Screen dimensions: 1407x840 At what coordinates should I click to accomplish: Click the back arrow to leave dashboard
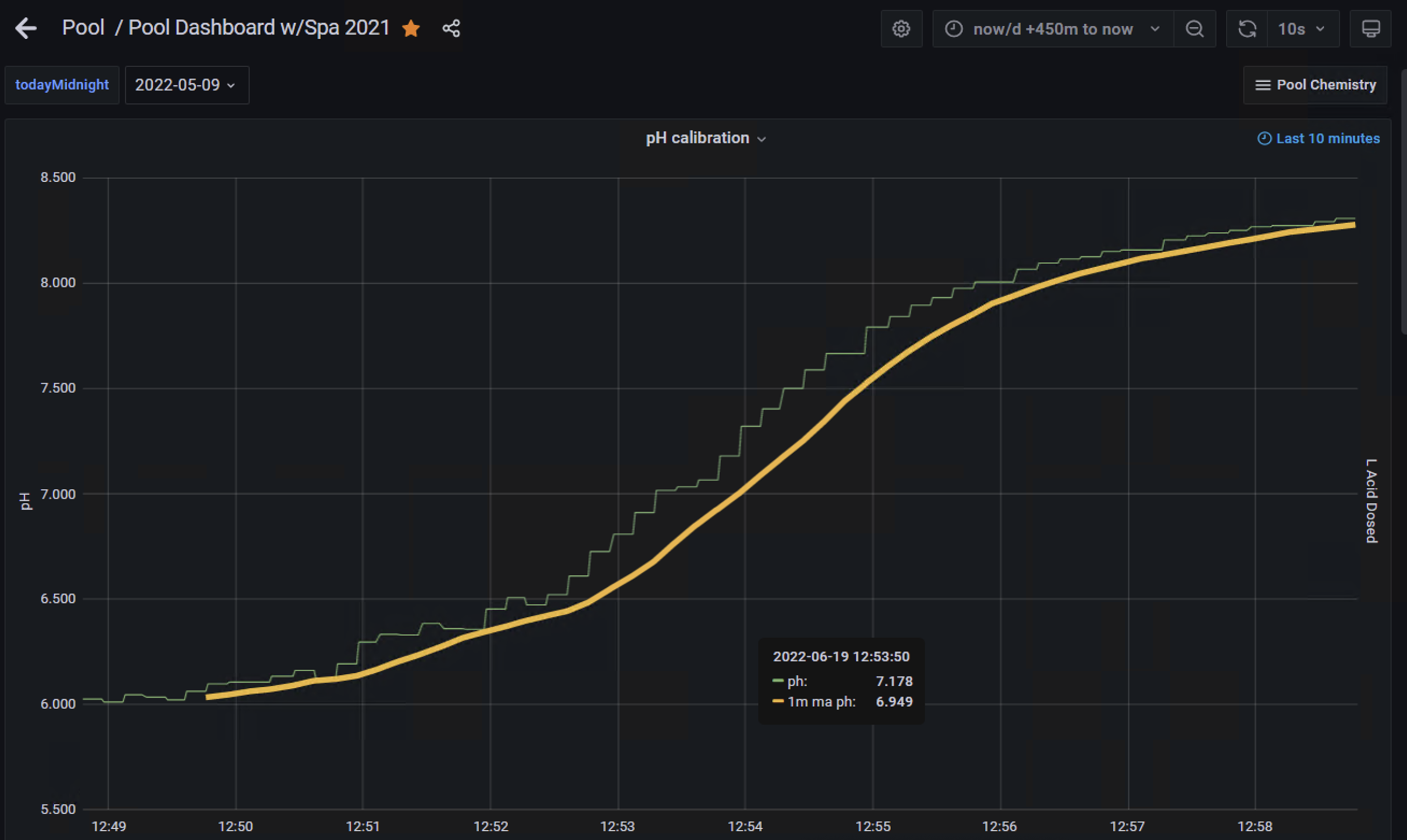click(x=25, y=29)
